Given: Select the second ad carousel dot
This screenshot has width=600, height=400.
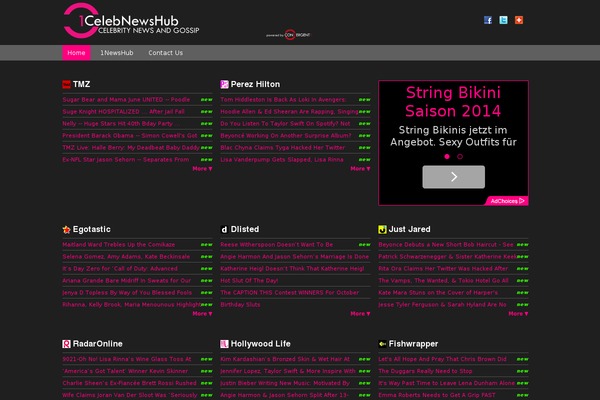Looking at the screenshot, I should [460, 156].
